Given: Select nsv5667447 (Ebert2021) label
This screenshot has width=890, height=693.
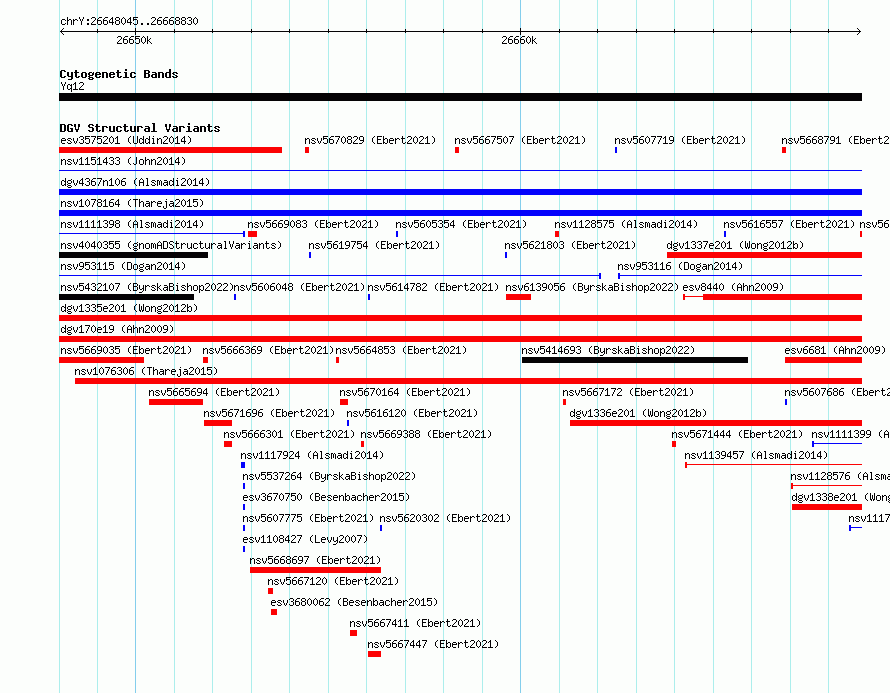Looking at the screenshot, I should pyautogui.click(x=433, y=644).
